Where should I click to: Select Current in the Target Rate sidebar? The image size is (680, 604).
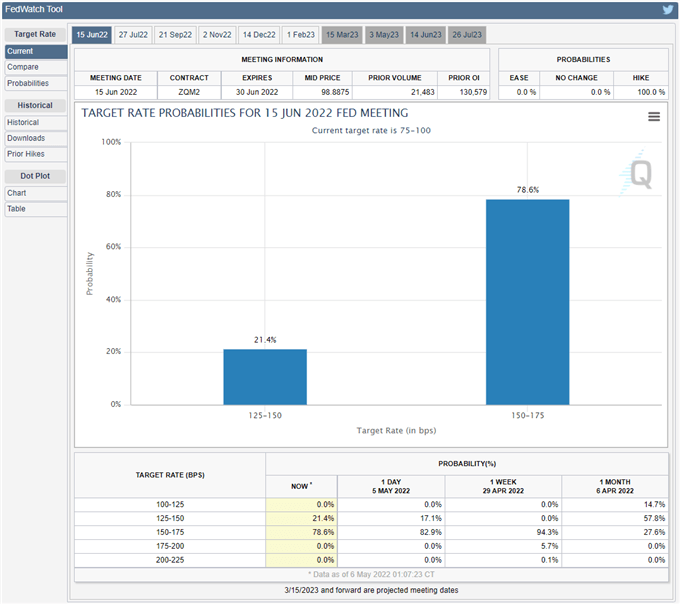[x=36, y=51]
